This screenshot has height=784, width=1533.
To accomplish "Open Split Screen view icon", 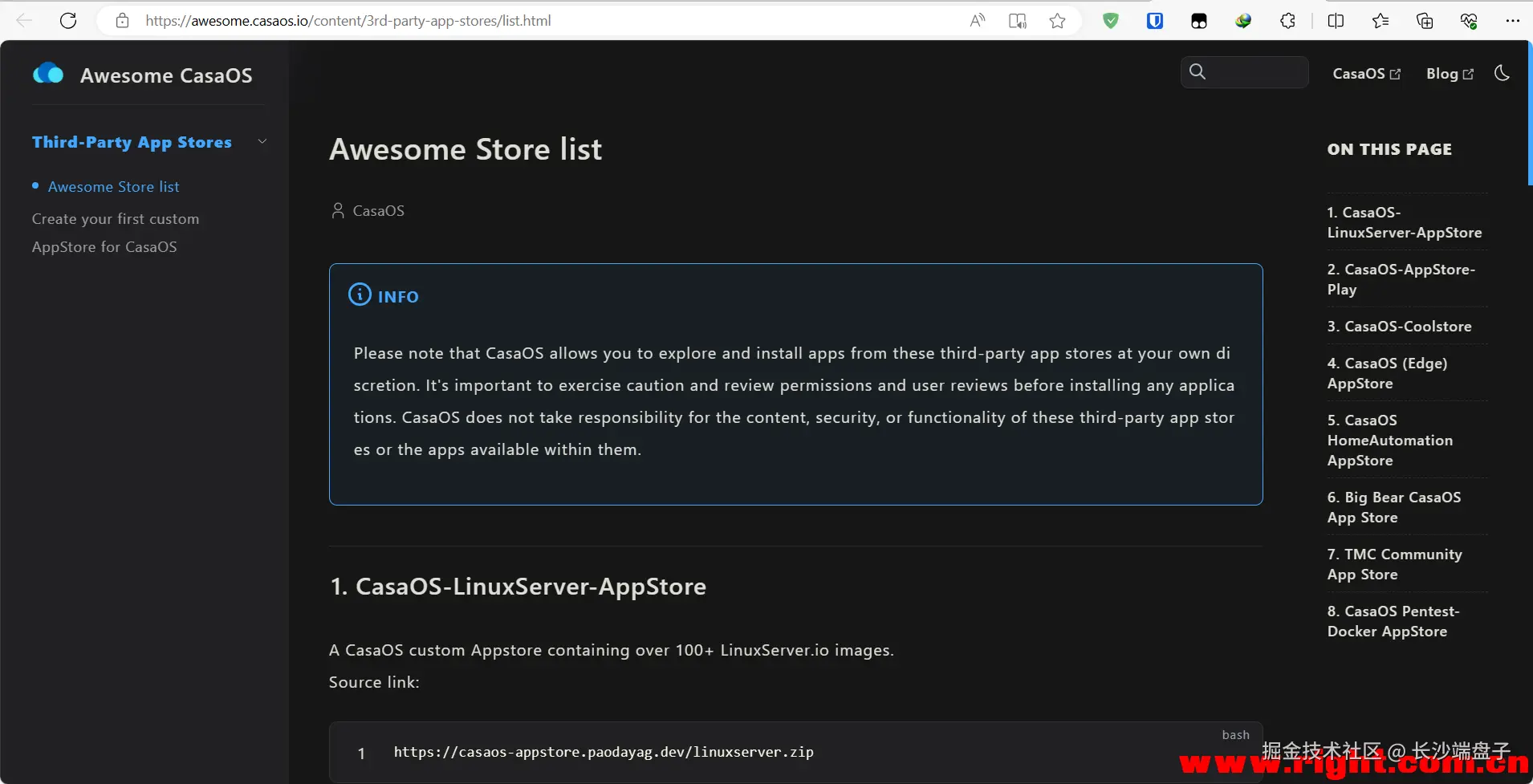I will [x=1336, y=21].
